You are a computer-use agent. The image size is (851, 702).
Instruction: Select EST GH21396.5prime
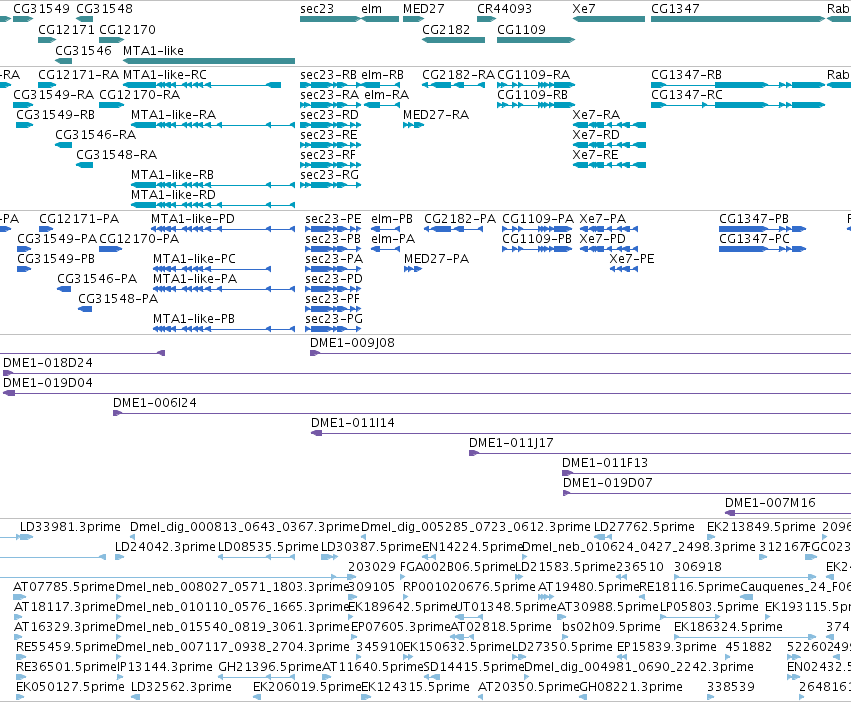[270, 667]
